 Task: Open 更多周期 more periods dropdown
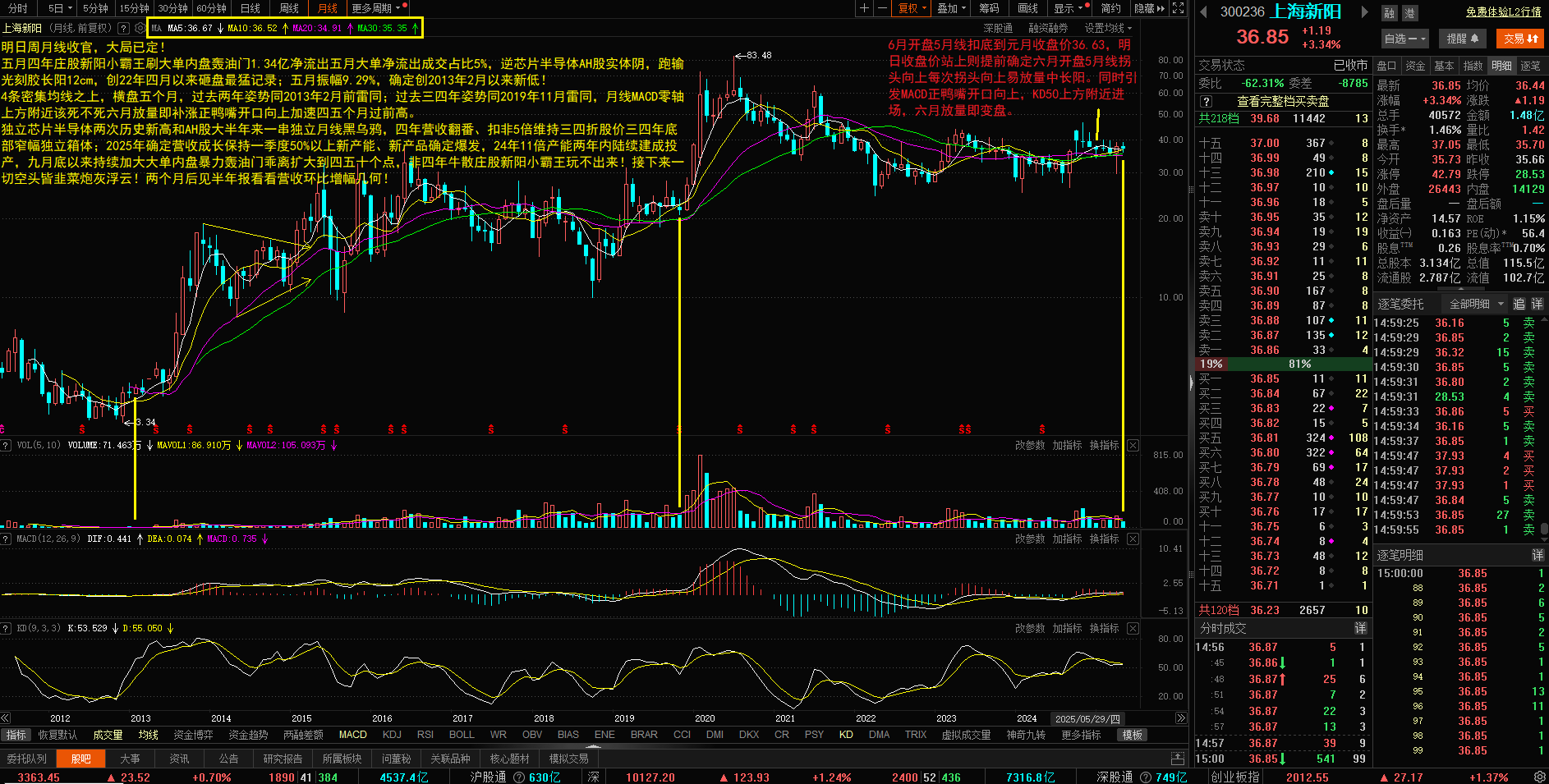378,8
